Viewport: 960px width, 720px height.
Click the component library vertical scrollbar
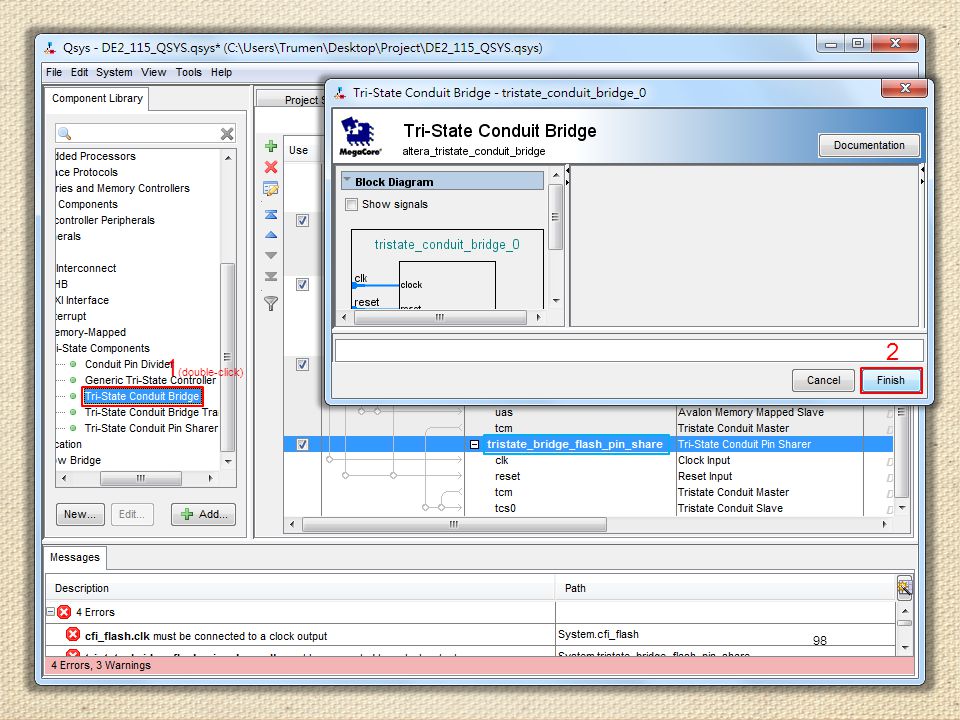tap(228, 357)
